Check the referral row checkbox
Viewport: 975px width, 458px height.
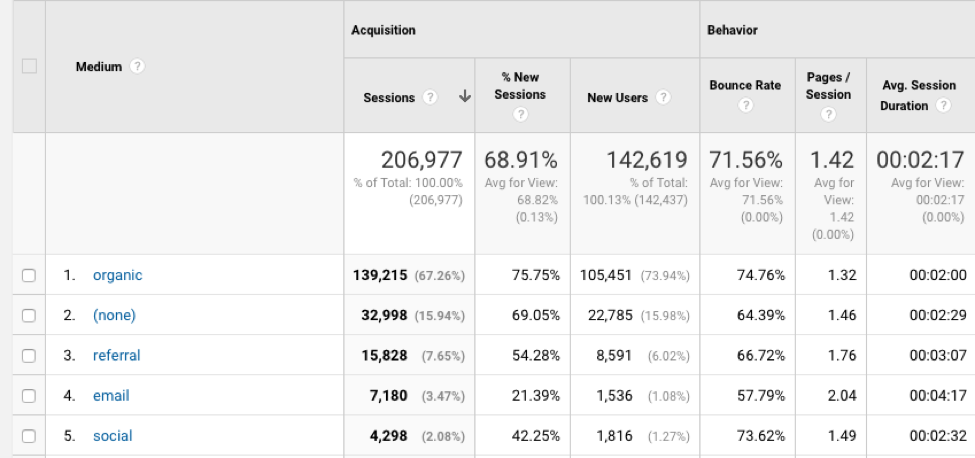click(x=29, y=356)
